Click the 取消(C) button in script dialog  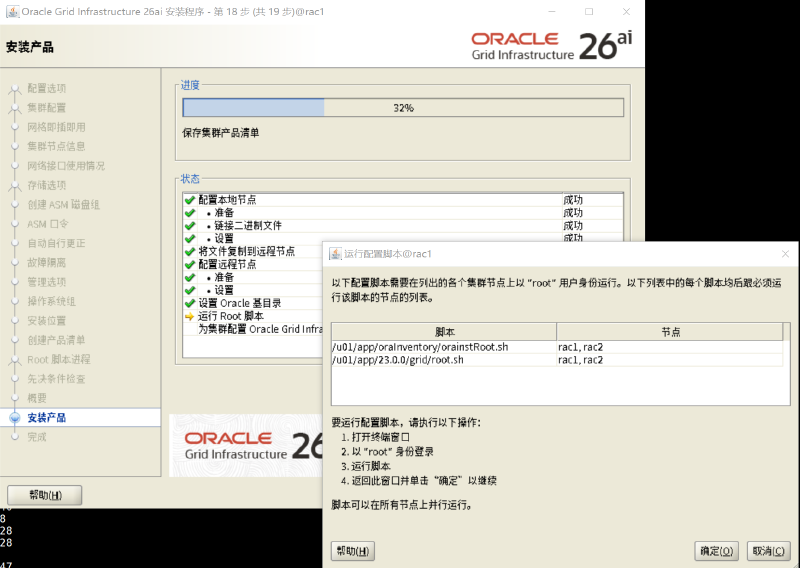point(768,551)
